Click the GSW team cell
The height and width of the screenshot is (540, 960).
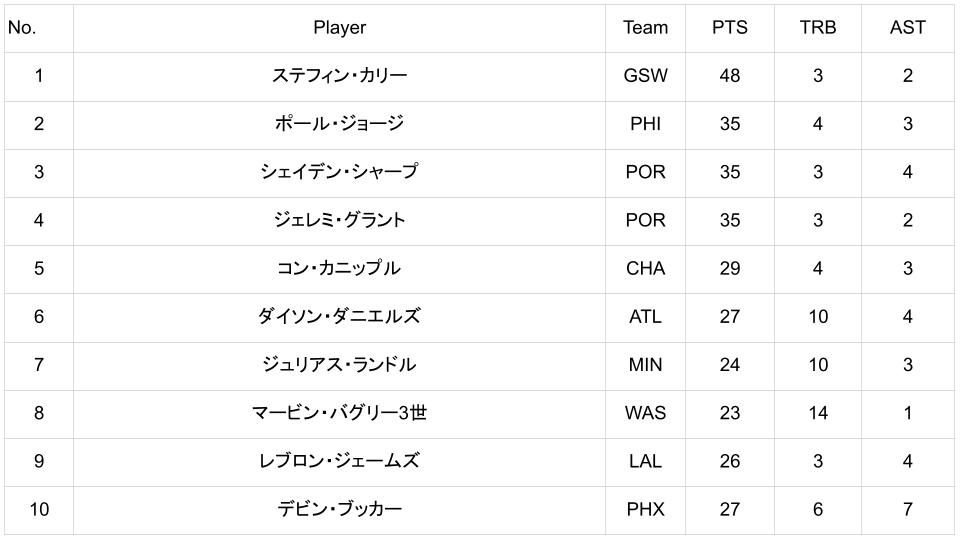coord(645,76)
